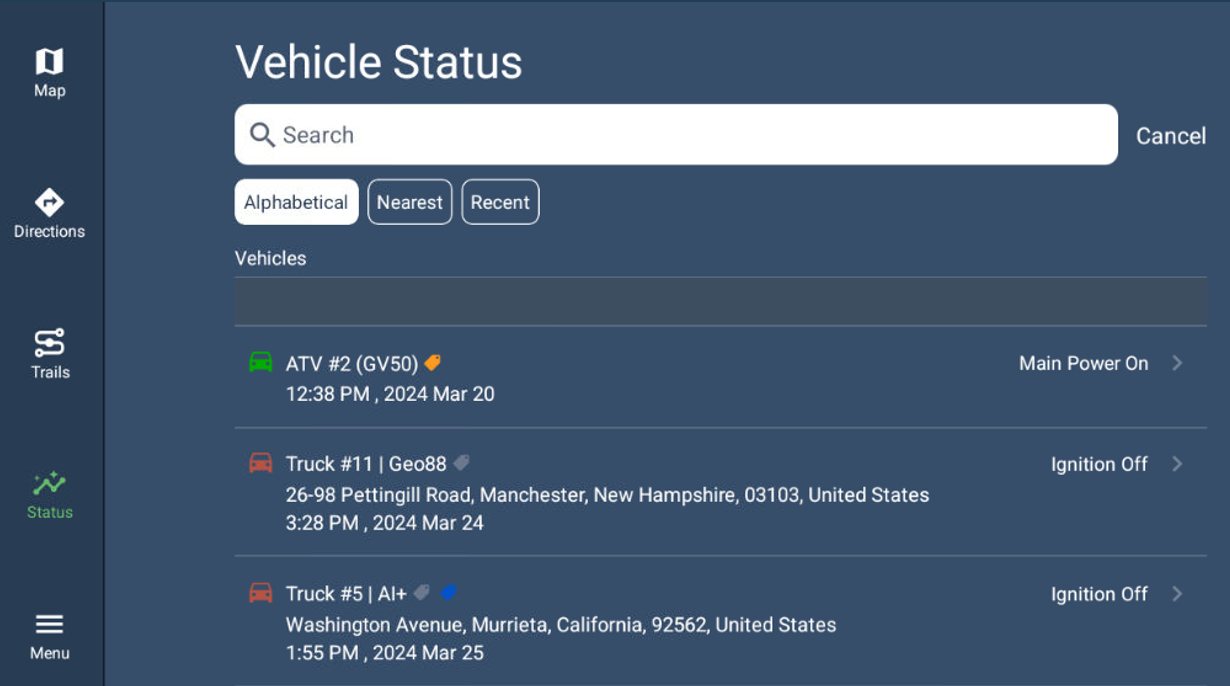Cancel the vehicle search

click(1171, 135)
